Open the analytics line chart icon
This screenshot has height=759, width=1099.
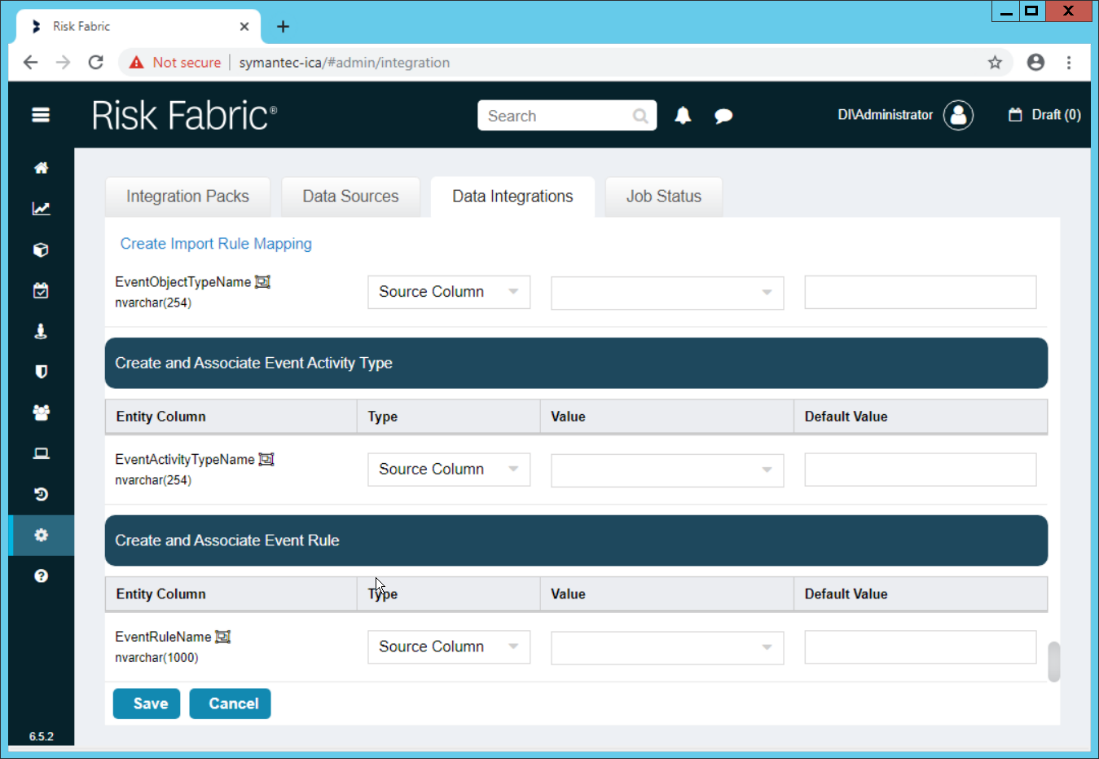[41, 209]
